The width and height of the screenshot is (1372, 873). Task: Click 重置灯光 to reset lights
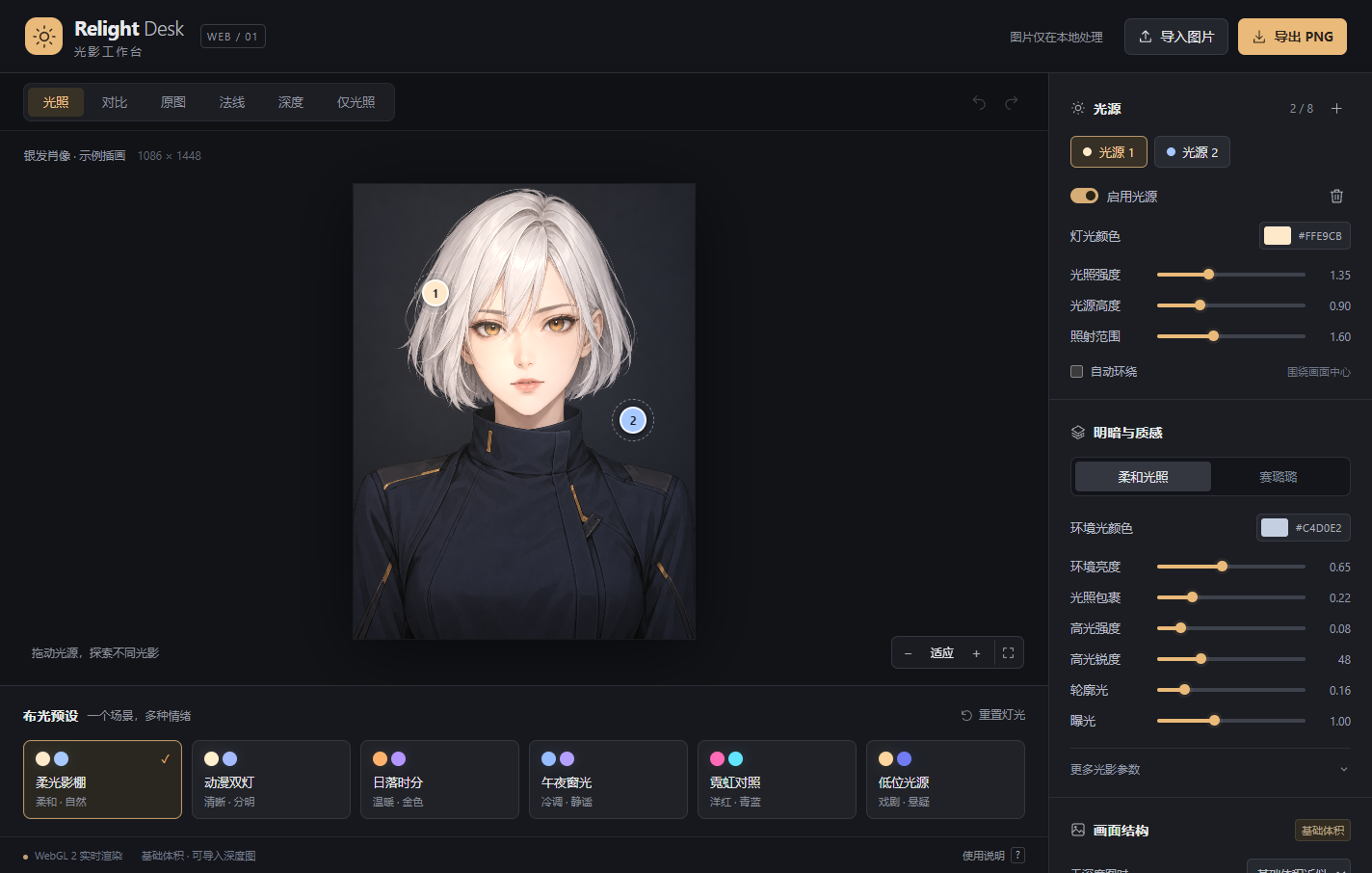tap(993, 715)
